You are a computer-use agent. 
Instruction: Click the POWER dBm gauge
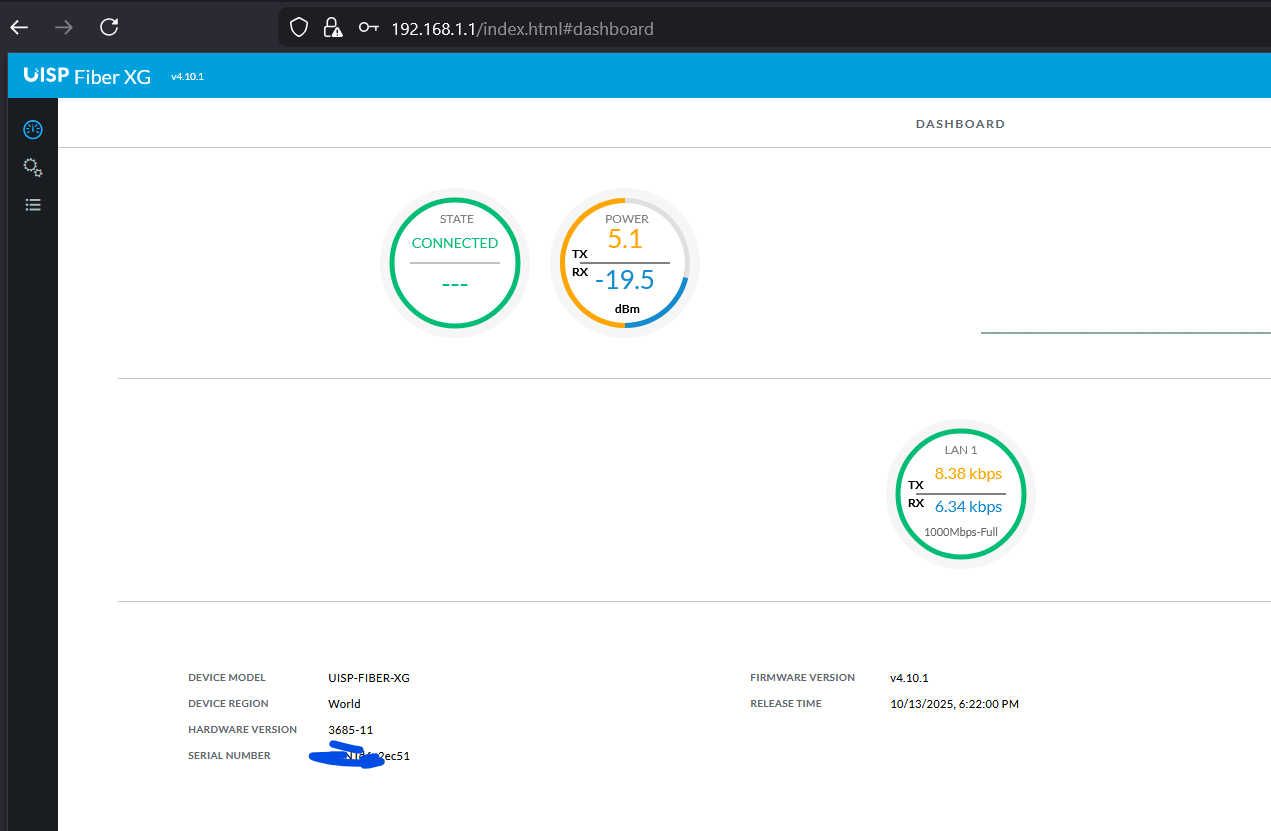(x=625, y=262)
